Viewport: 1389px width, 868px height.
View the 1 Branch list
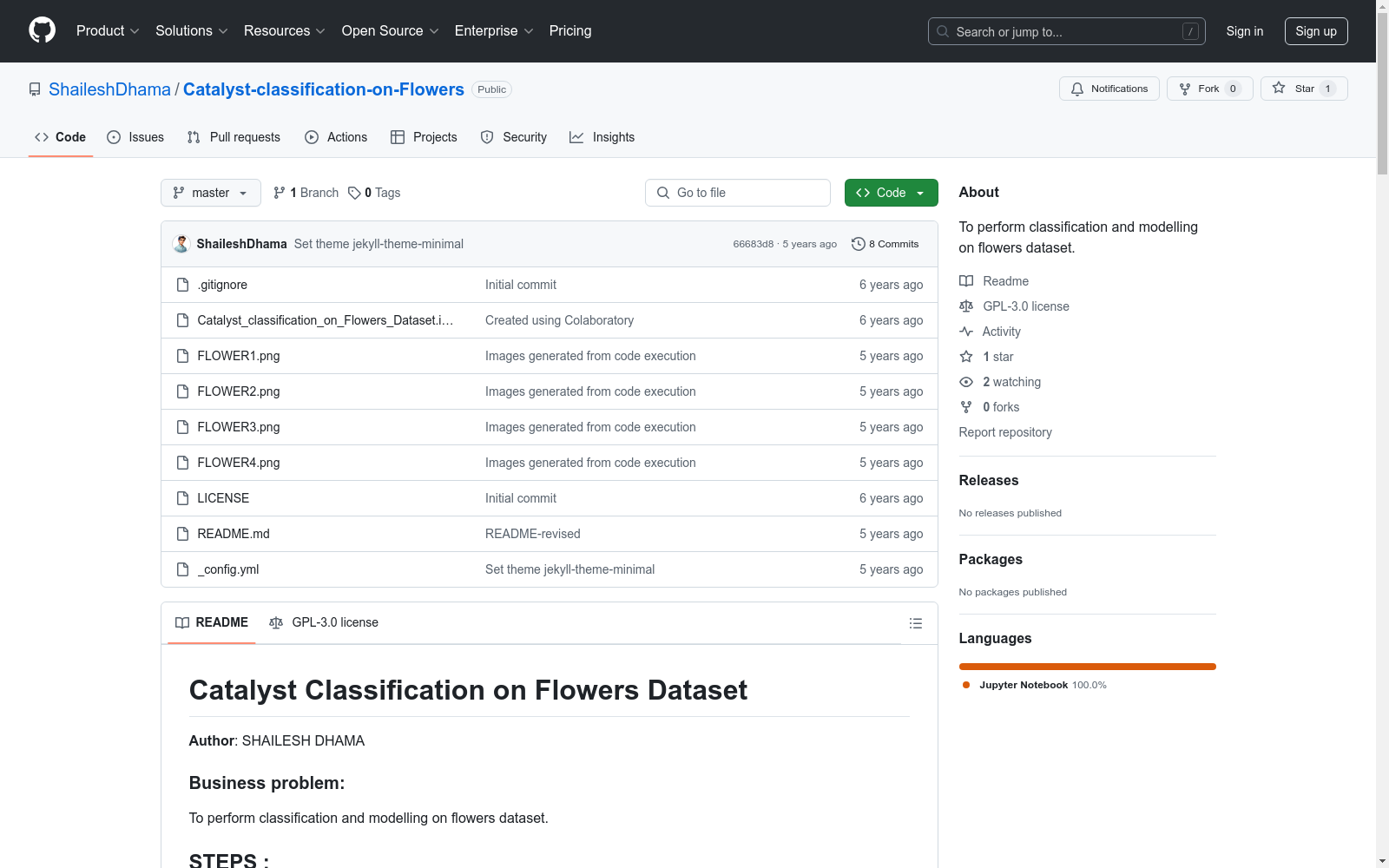pyautogui.click(x=306, y=193)
